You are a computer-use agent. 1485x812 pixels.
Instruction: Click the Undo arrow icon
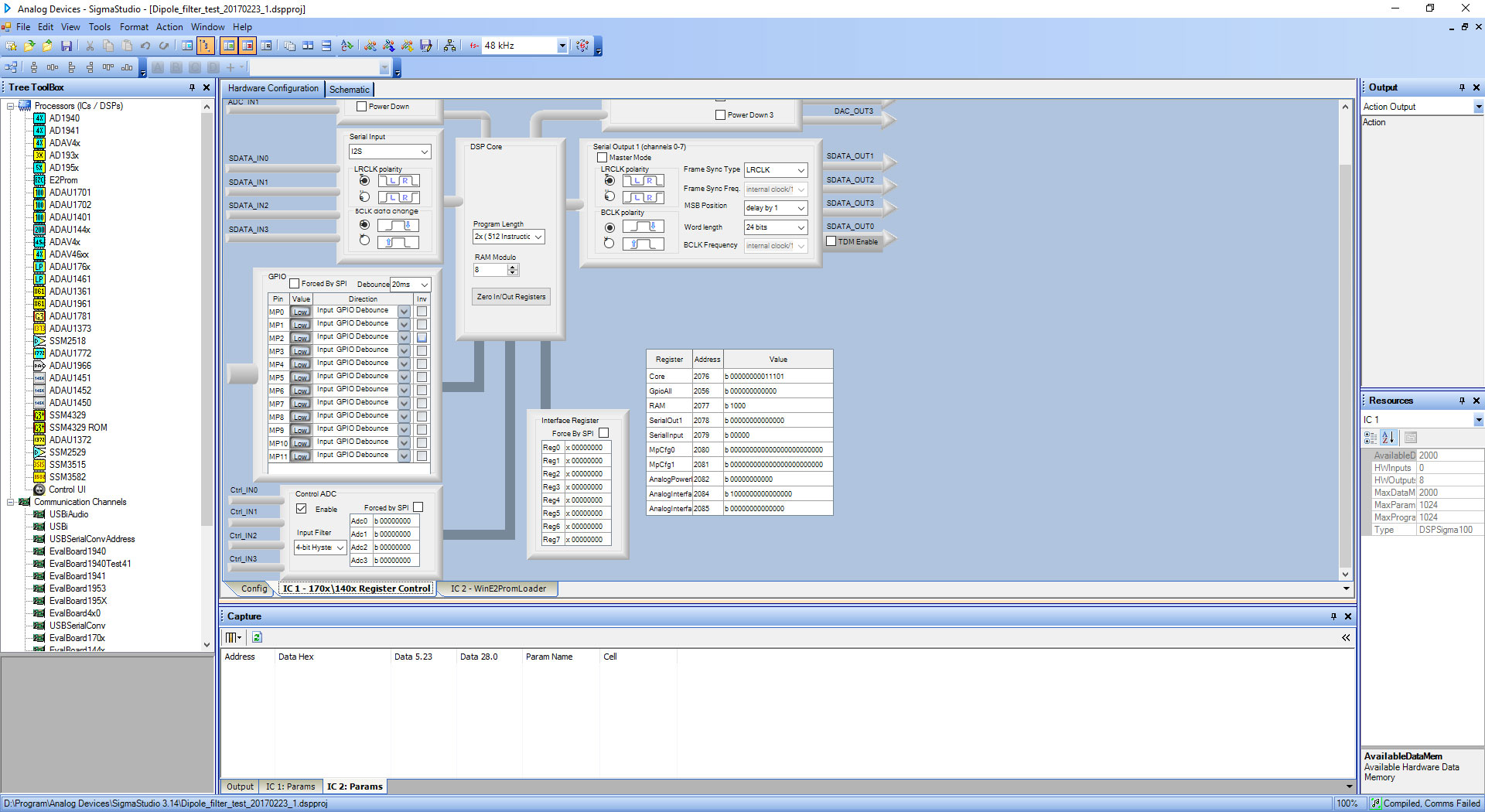coord(145,46)
